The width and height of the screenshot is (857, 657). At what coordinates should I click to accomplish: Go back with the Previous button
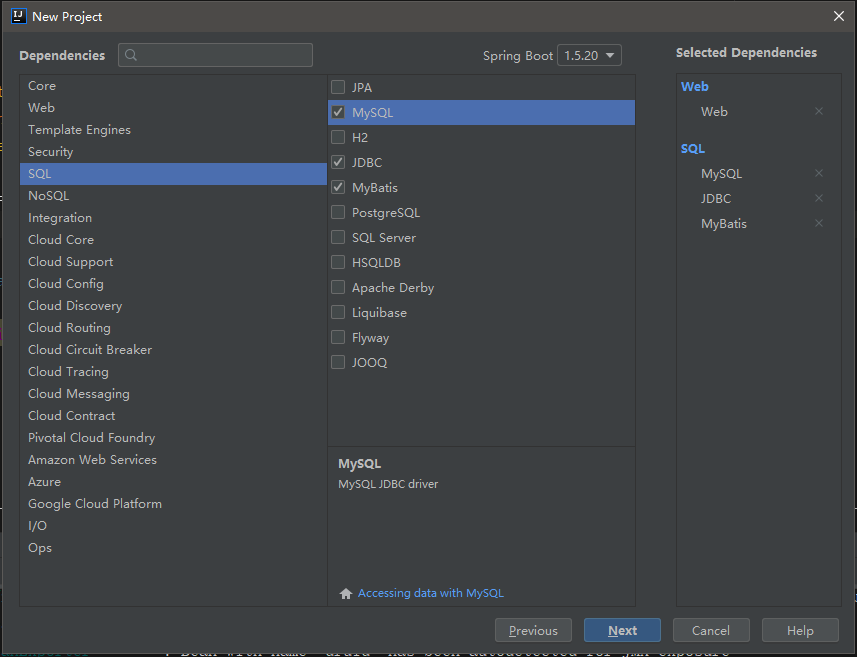[x=533, y=631]
